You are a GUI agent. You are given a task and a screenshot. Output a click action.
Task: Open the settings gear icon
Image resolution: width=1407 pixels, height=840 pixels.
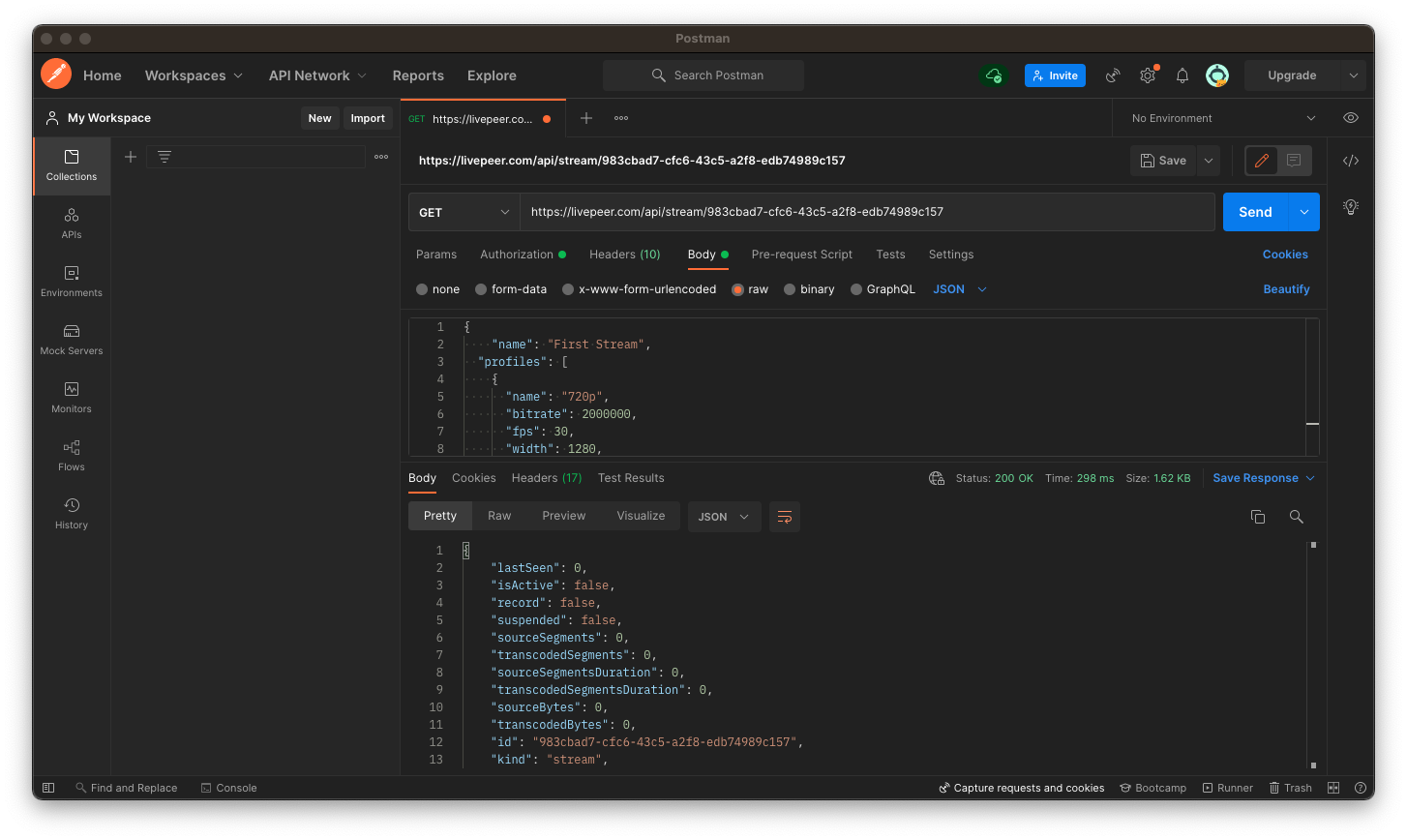(1148, 75)
